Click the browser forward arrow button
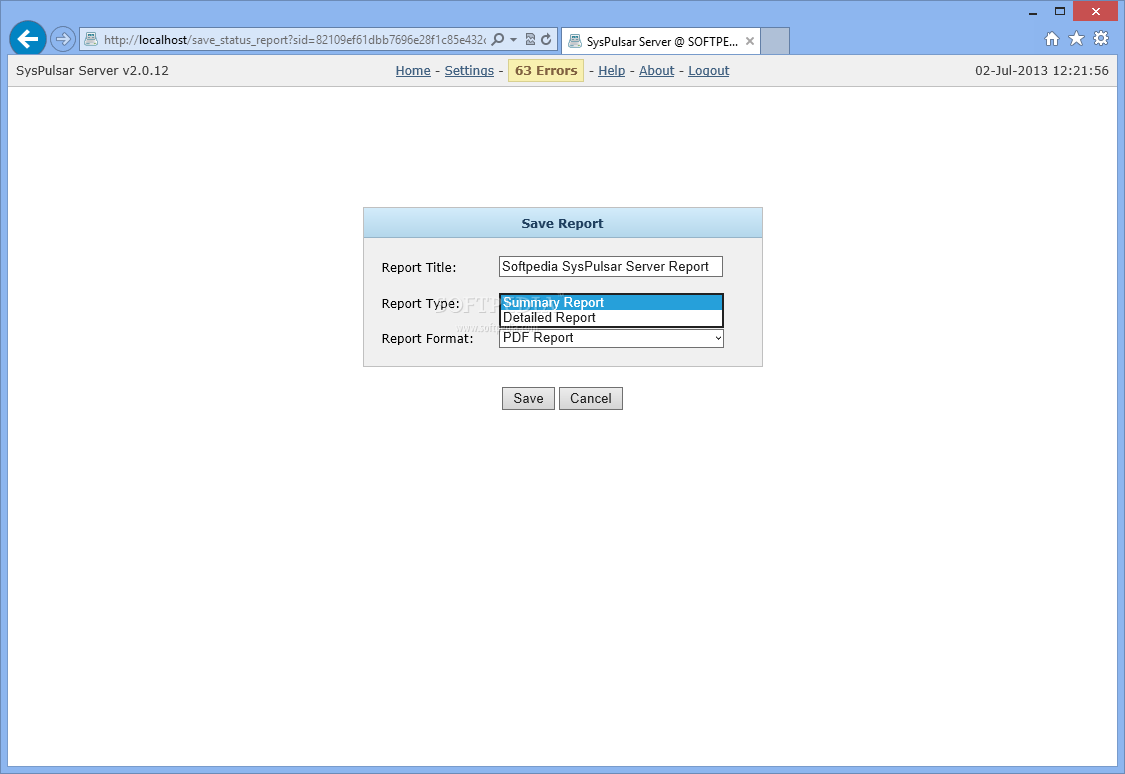Screen dimensions: 1125x774 pos(63,39)
